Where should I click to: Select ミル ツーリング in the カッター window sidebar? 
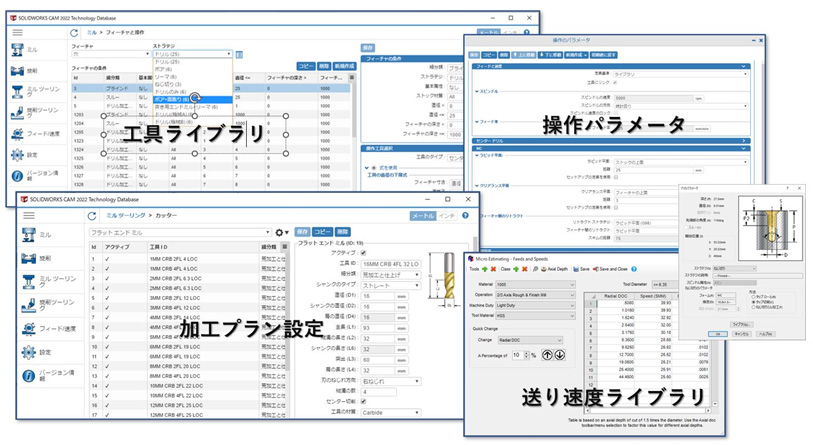[x=49, y=281]
